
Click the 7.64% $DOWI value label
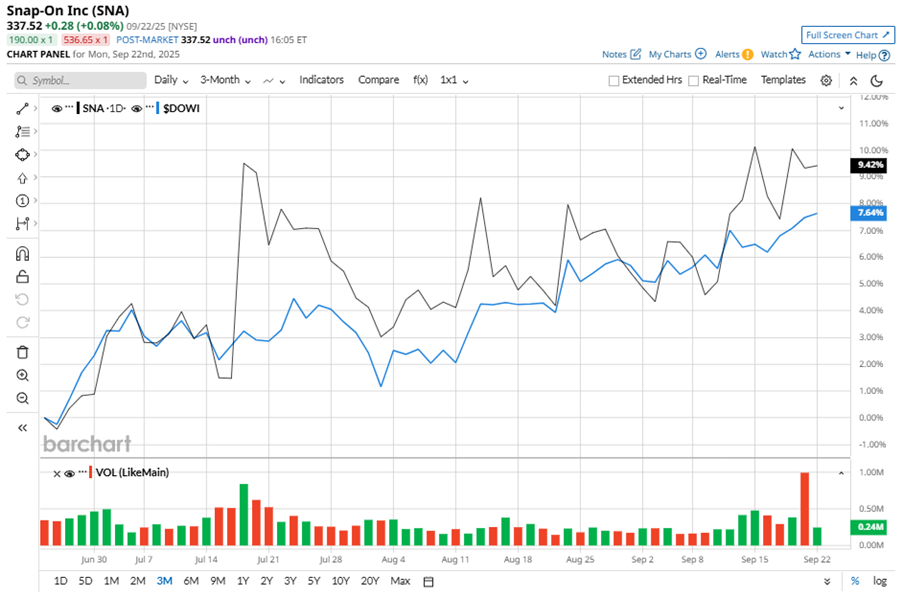coord(870,213)
